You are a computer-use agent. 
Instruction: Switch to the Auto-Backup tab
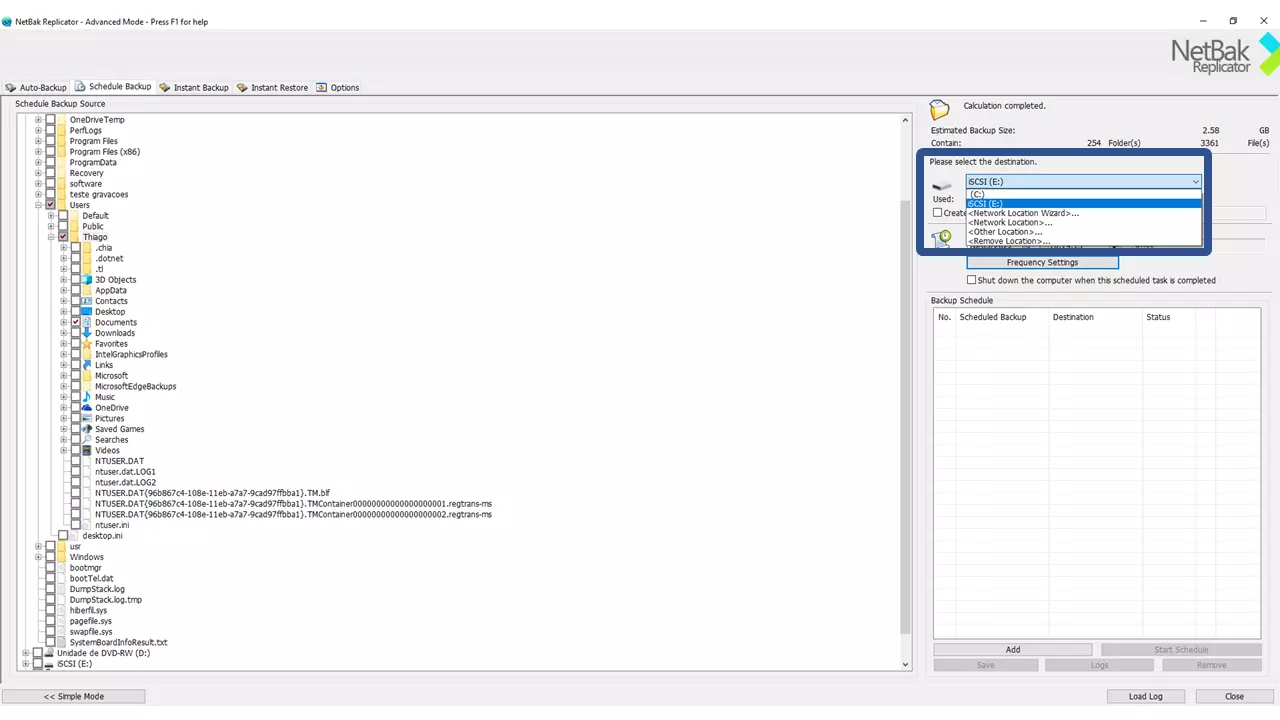36,87
